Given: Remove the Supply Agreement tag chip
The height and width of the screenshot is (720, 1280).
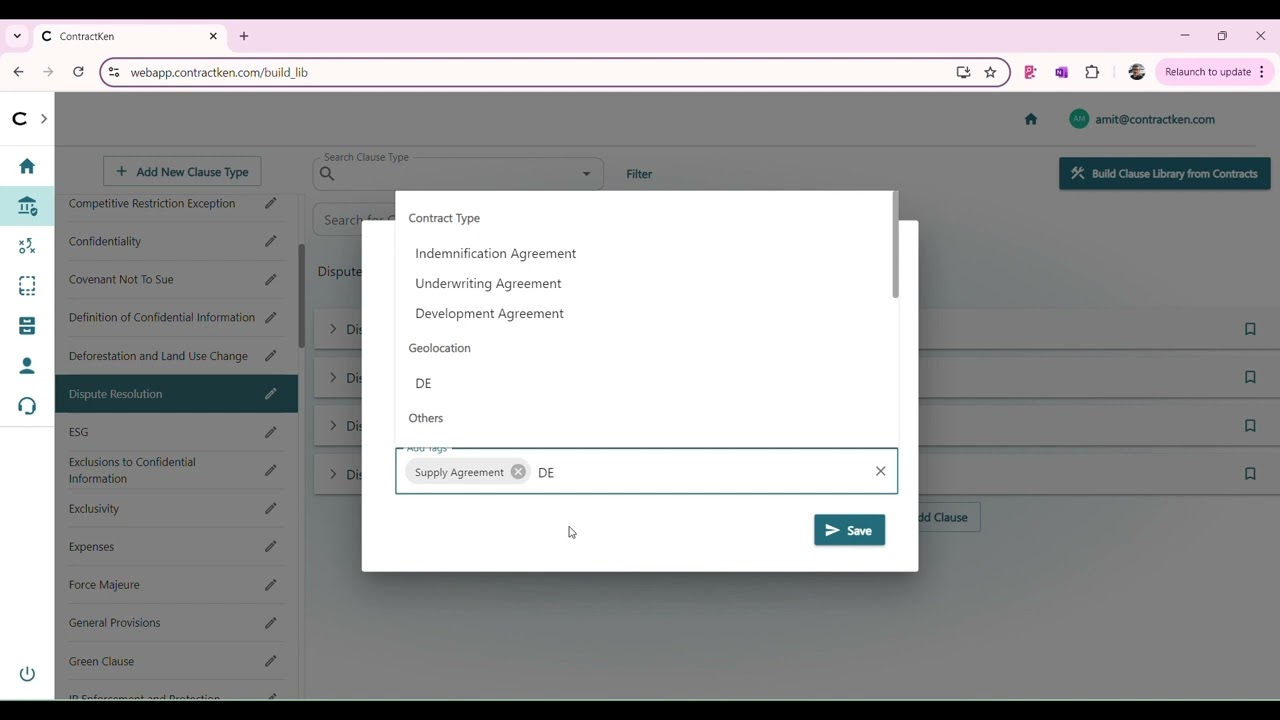Looking at the screenshot, I should 518,472.
